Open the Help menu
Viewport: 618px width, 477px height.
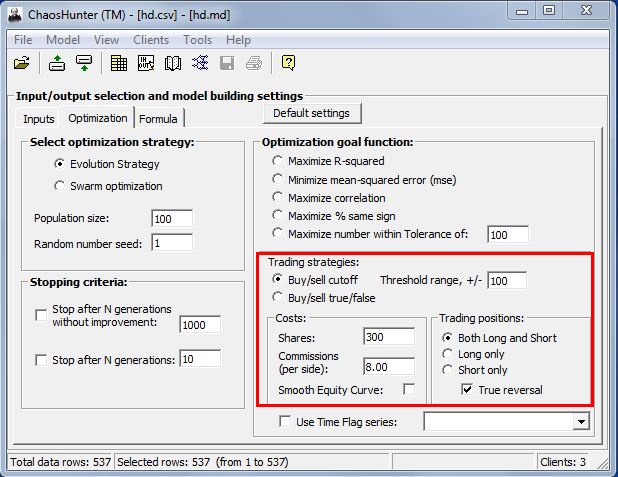[x=238, y=40]
